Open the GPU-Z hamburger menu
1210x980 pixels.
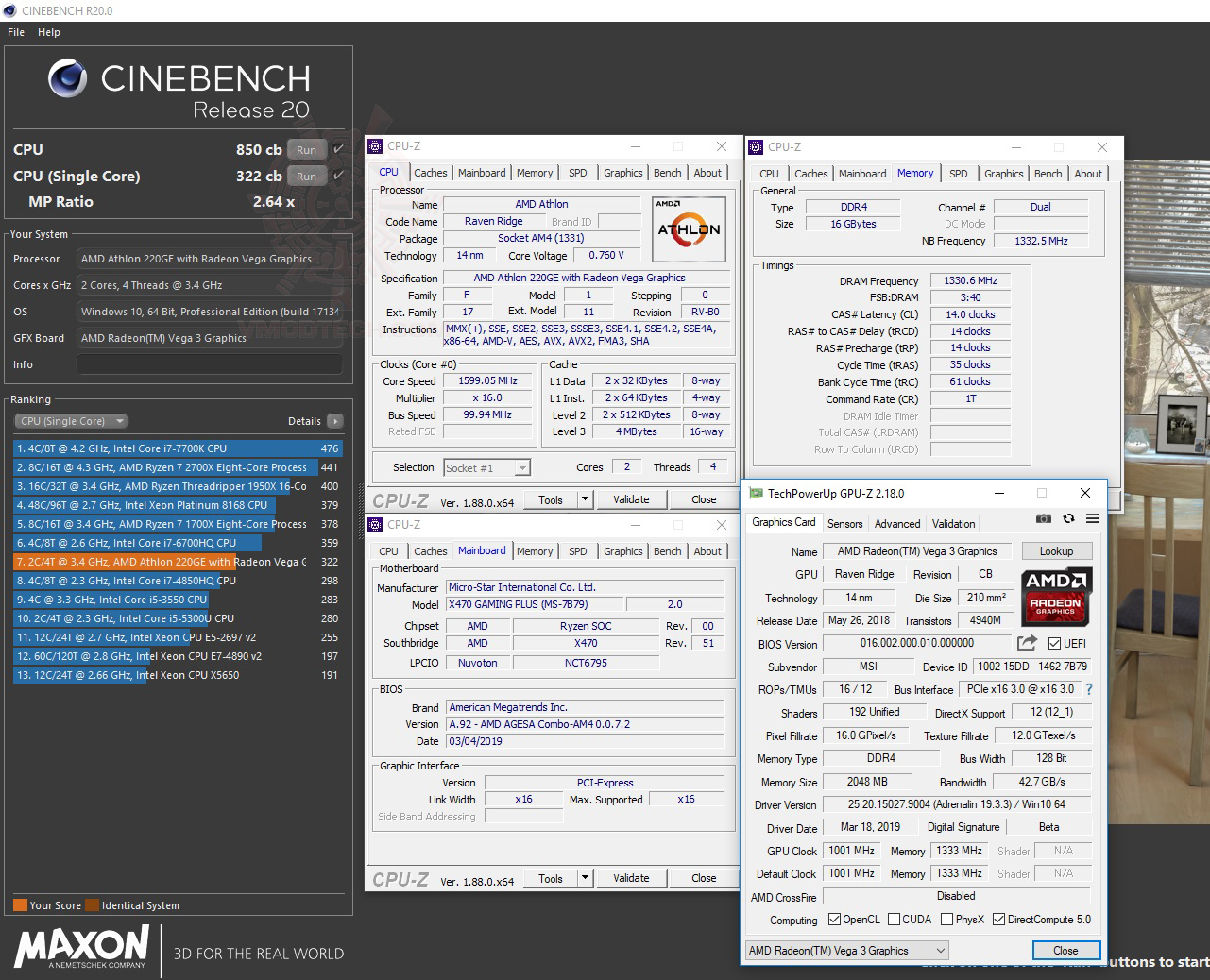tap(1092, 518)
